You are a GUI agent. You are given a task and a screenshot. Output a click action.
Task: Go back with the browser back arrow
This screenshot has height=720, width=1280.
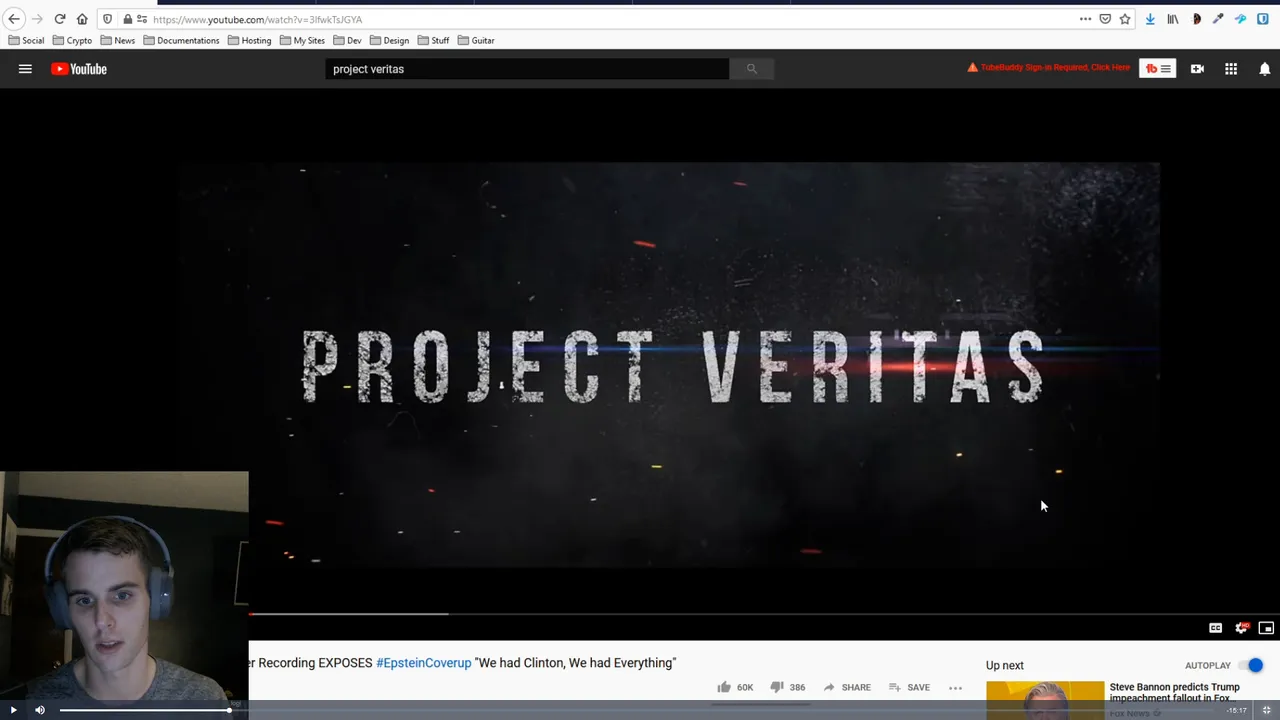[14, 19]
